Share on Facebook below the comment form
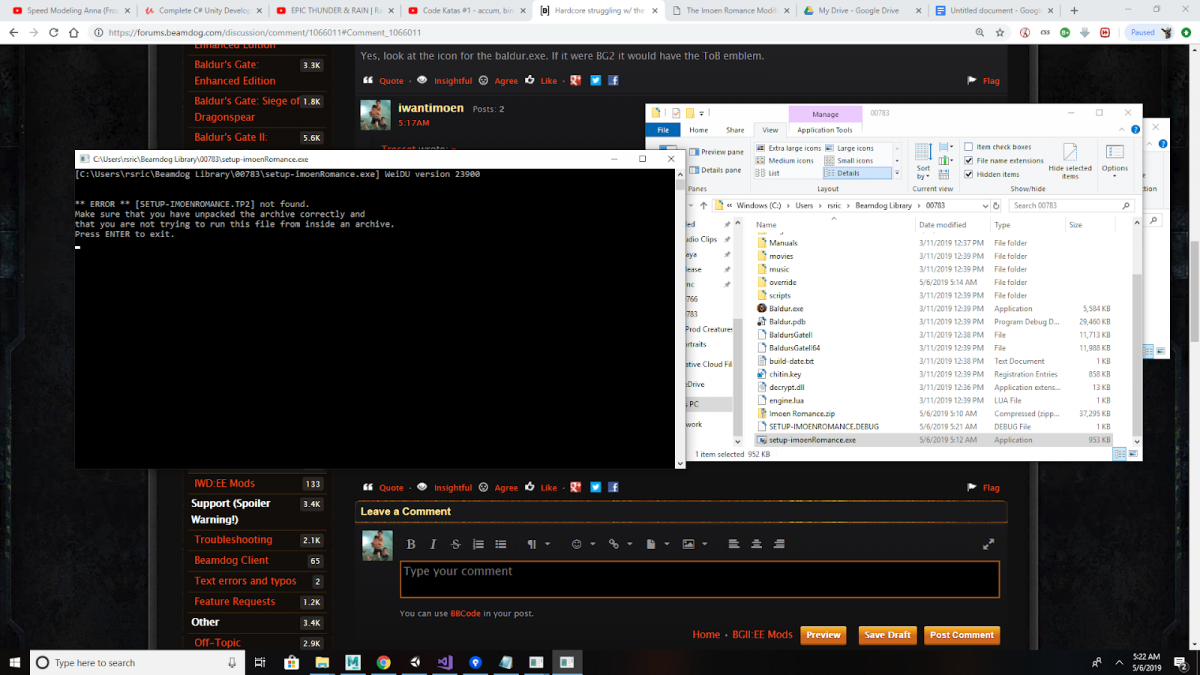Screen dimensions: 1200x675 [x=613, y=488]
